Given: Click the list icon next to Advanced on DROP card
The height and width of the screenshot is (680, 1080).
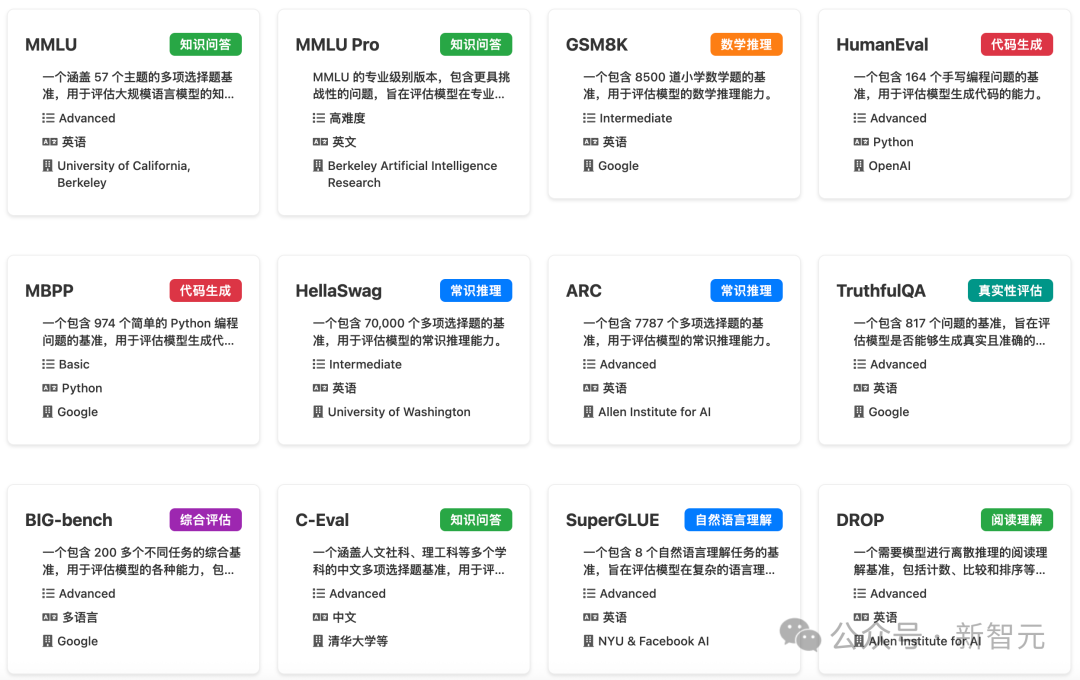Looking at the screenshot, I should (860, 593).
